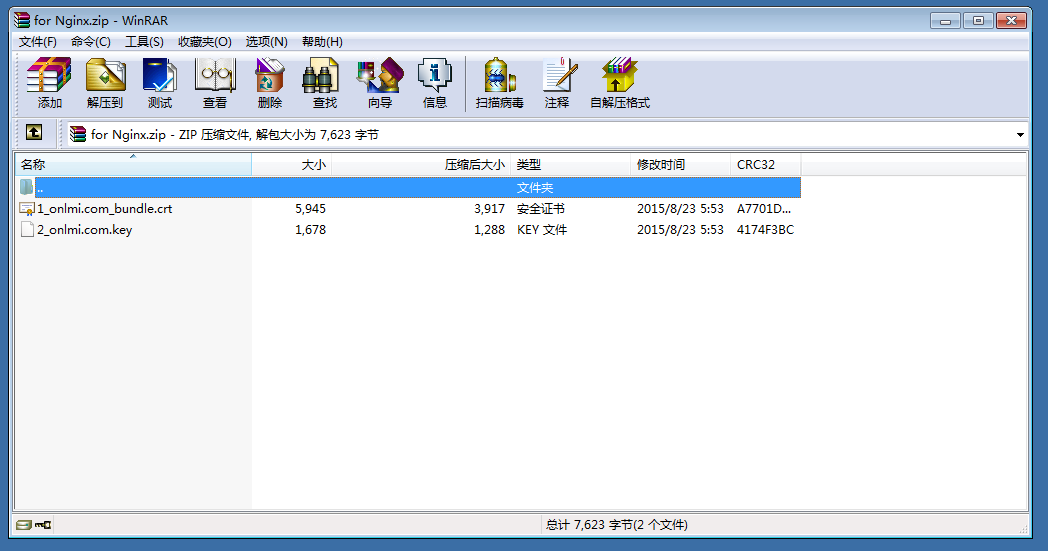This screenshot has height=551, width=1048.
Task: Open the 文件(F) menu
Action: click(38, 42)
